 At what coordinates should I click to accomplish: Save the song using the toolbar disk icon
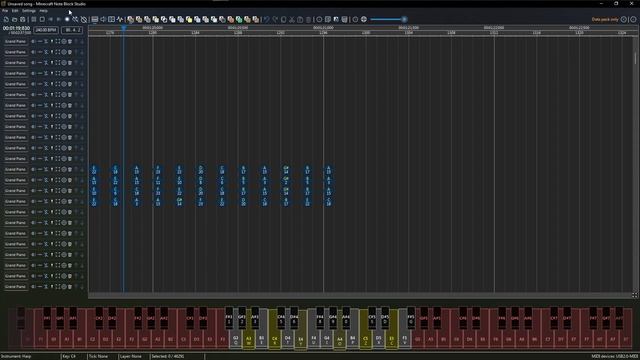(23, 19)
